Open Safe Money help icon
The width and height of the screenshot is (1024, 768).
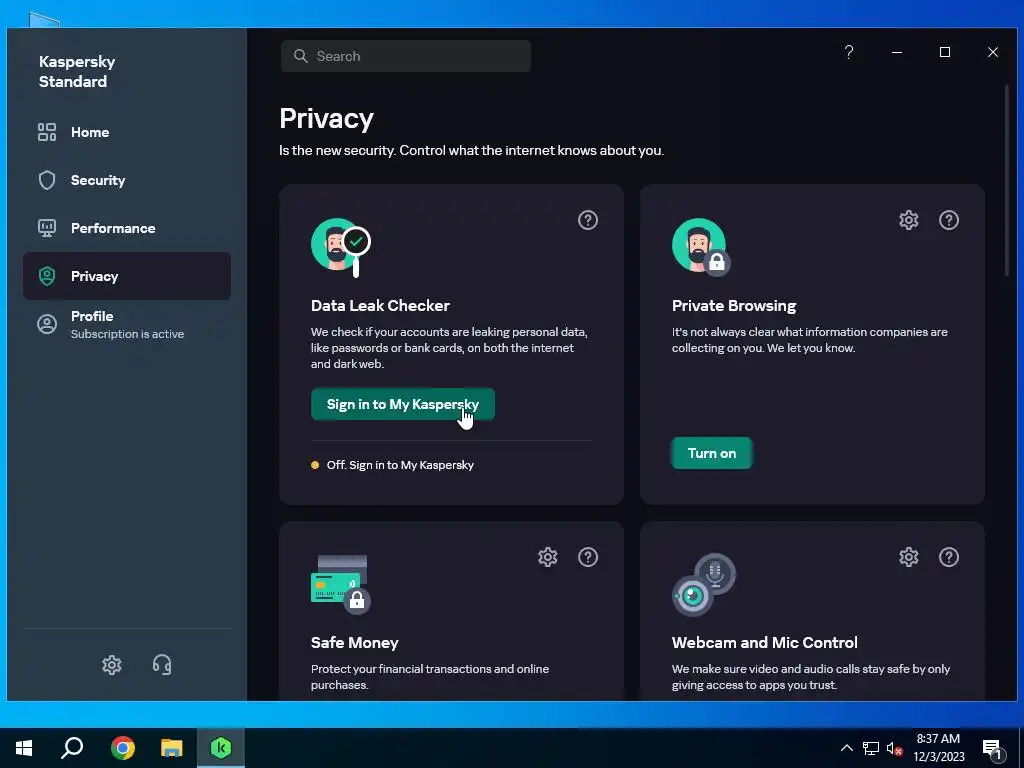click(588, 557)
